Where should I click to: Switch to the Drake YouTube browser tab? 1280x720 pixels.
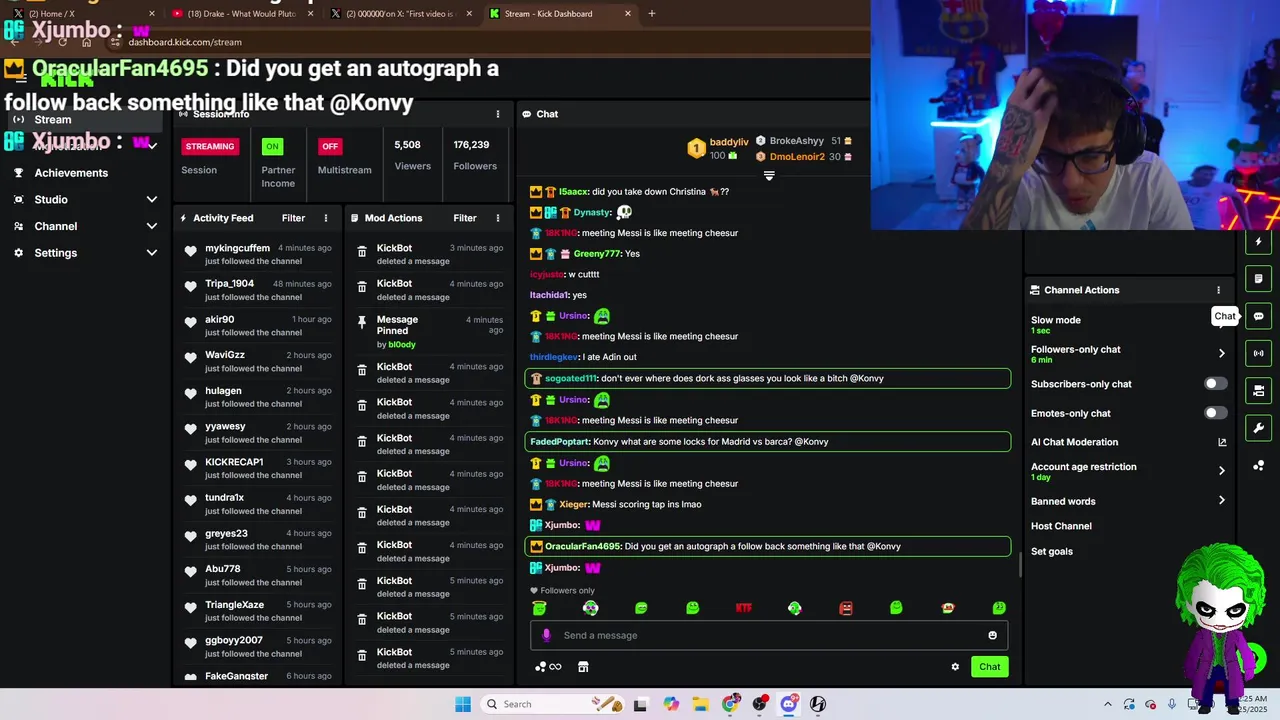[243, 14]
